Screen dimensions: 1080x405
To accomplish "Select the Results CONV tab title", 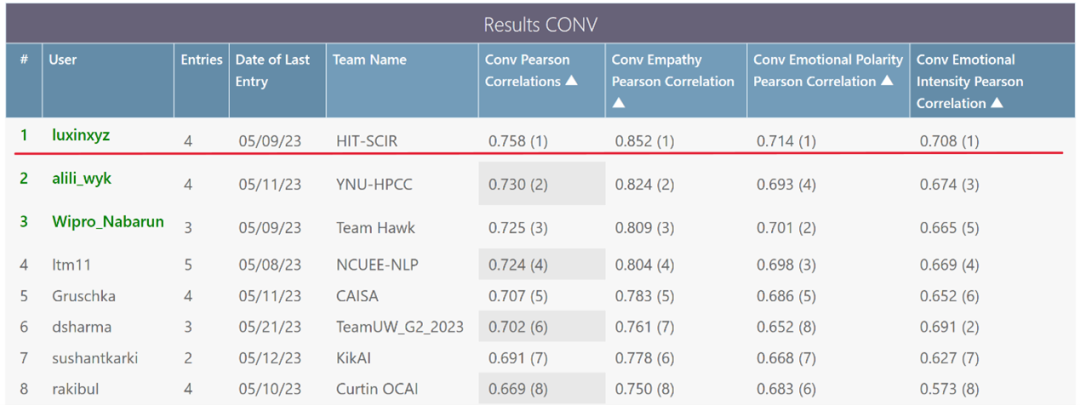I will (541, 24).
